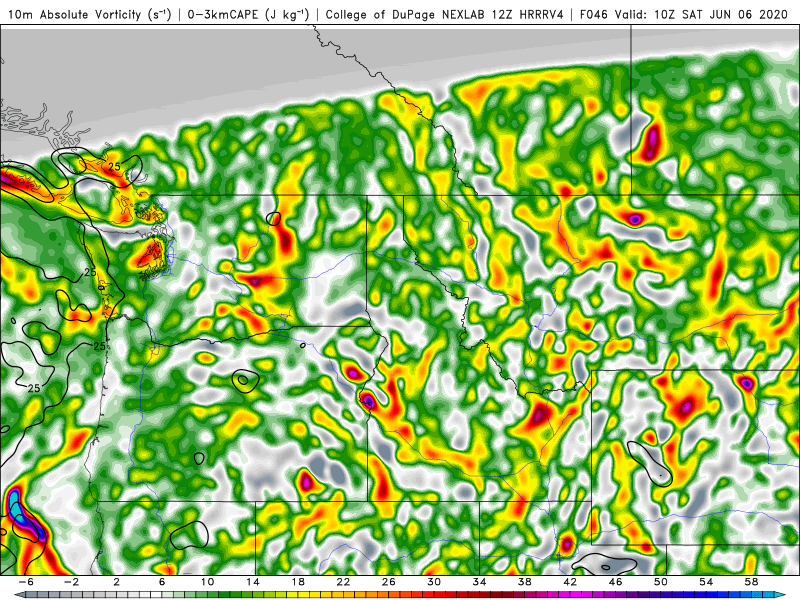Viewport: 800px width, 600px height.
Task: Click the colorbar value "26"
Action: (389, 582)
